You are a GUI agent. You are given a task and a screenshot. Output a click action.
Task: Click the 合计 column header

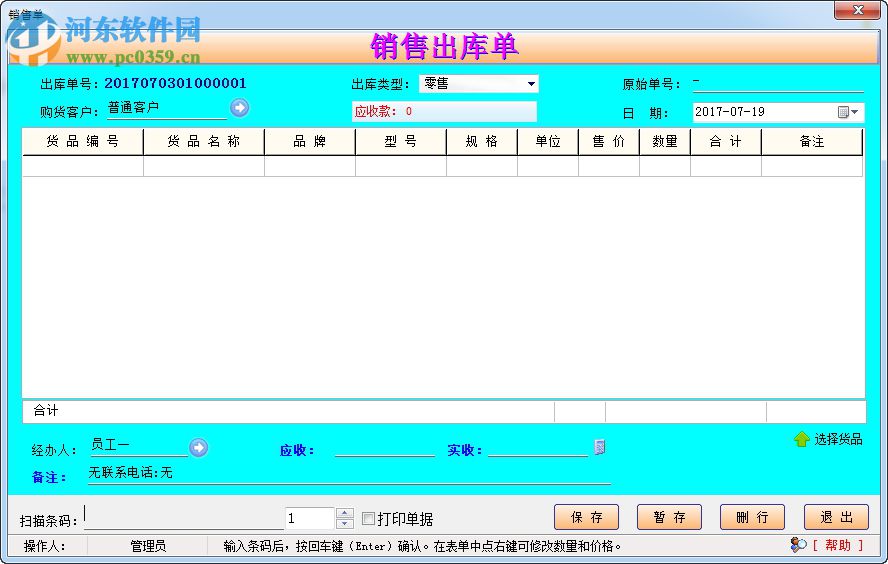coord(726,142)
